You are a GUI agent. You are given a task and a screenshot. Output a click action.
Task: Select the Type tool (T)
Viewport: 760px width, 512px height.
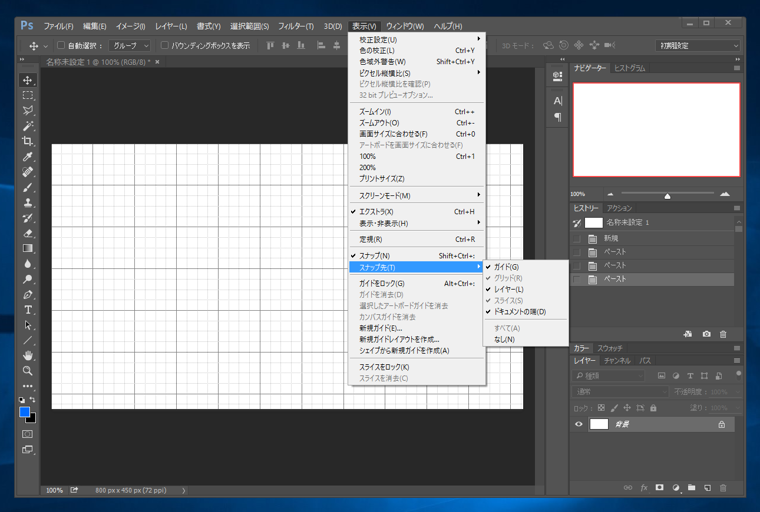tap(28, 310)
